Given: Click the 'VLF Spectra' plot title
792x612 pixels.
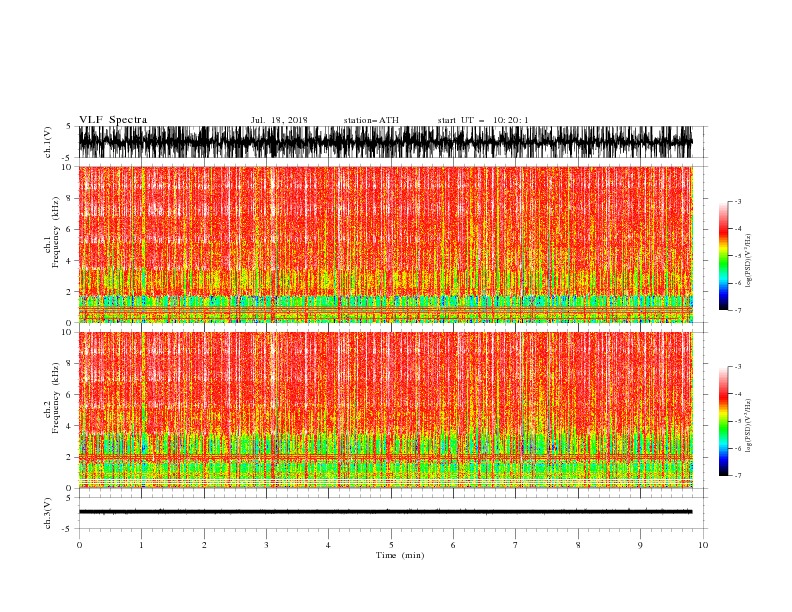Looking at the screenshot, I should [113, 120].
